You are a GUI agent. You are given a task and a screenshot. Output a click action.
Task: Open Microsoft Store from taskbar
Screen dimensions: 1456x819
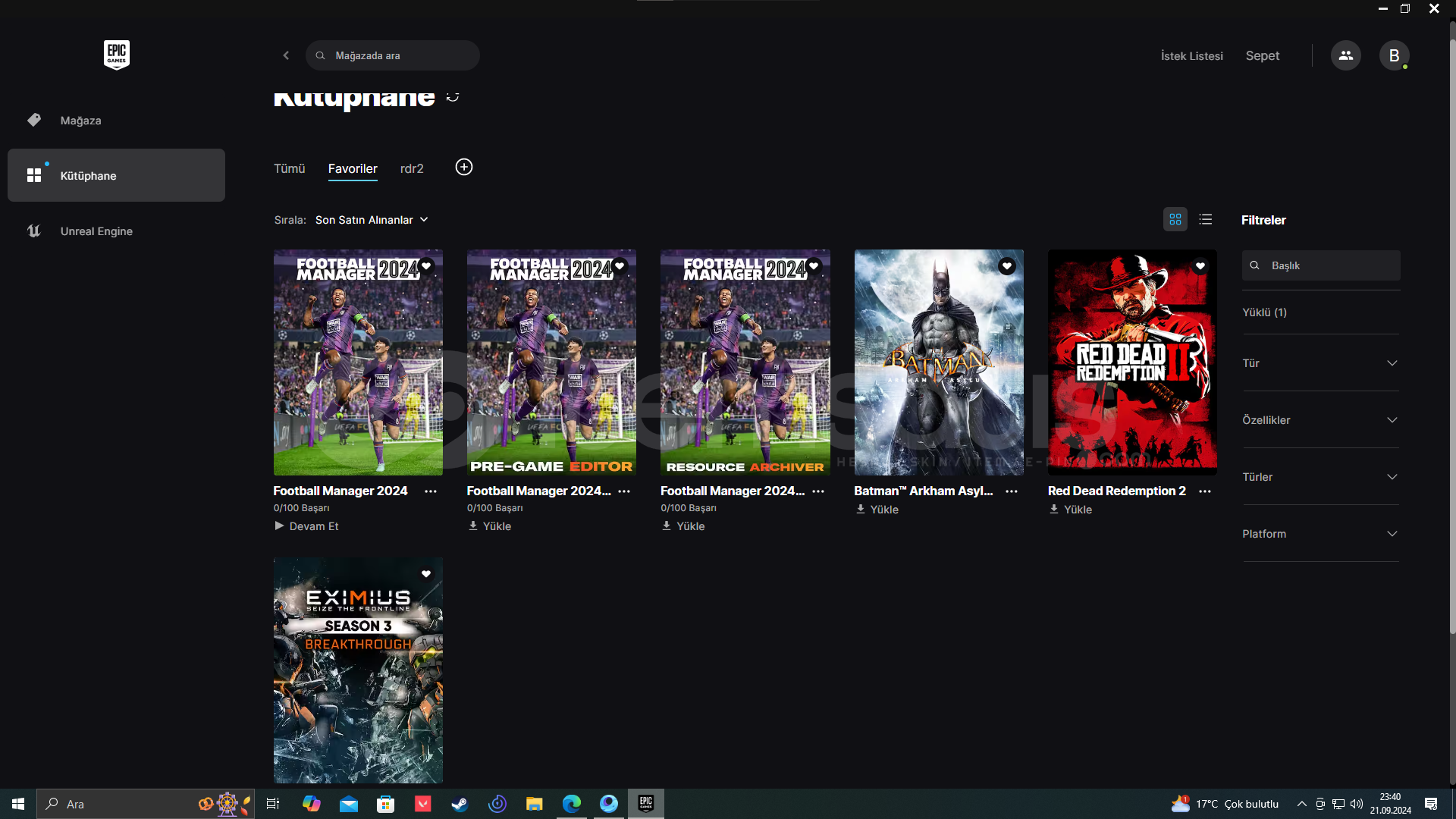pyautogui.click(x=386, y=804)
